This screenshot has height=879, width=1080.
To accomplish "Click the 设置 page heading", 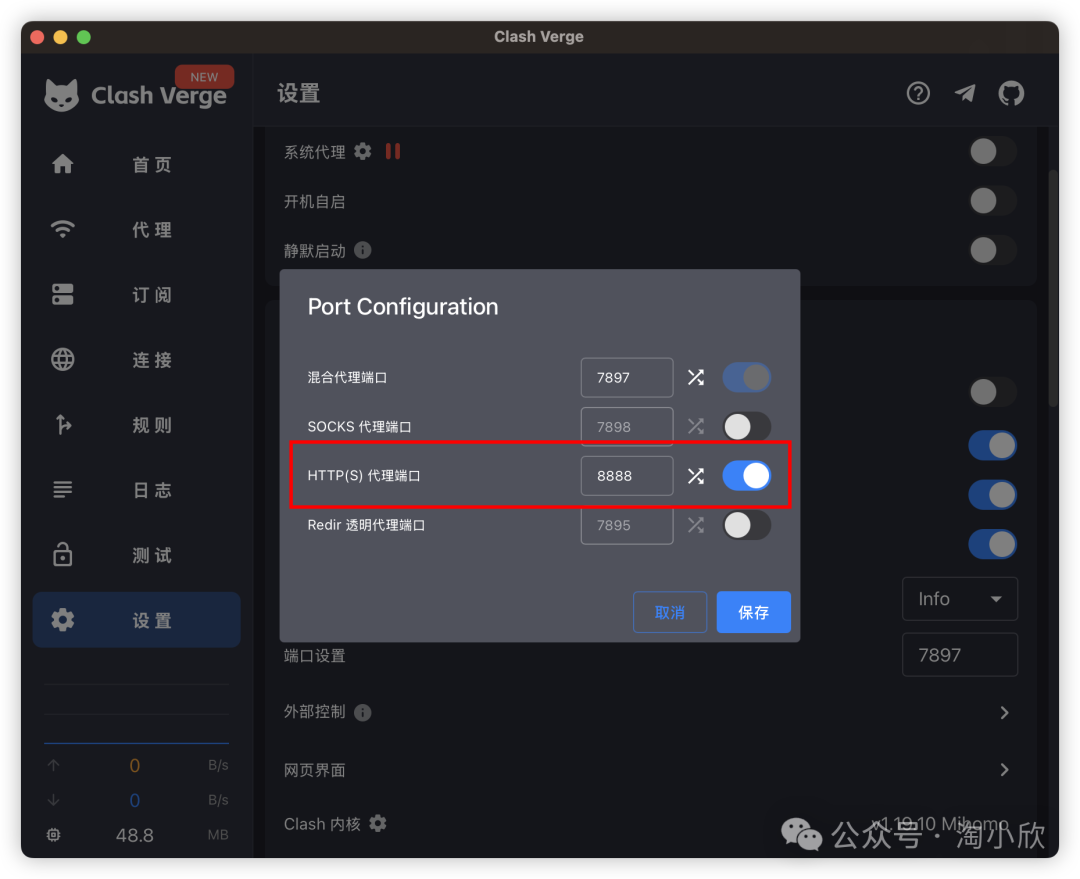I will 298,94.
